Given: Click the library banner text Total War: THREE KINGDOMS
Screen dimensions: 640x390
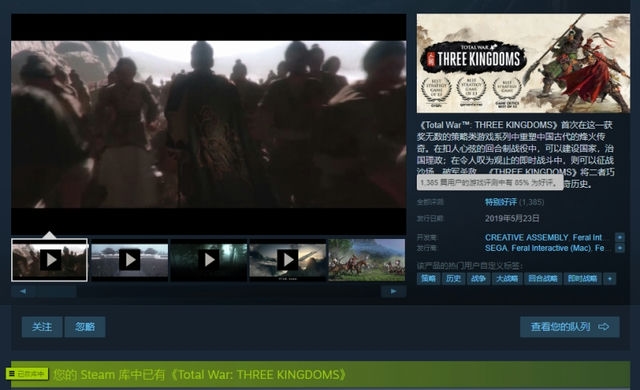Looking at the screenshot, I should (259, 374).
